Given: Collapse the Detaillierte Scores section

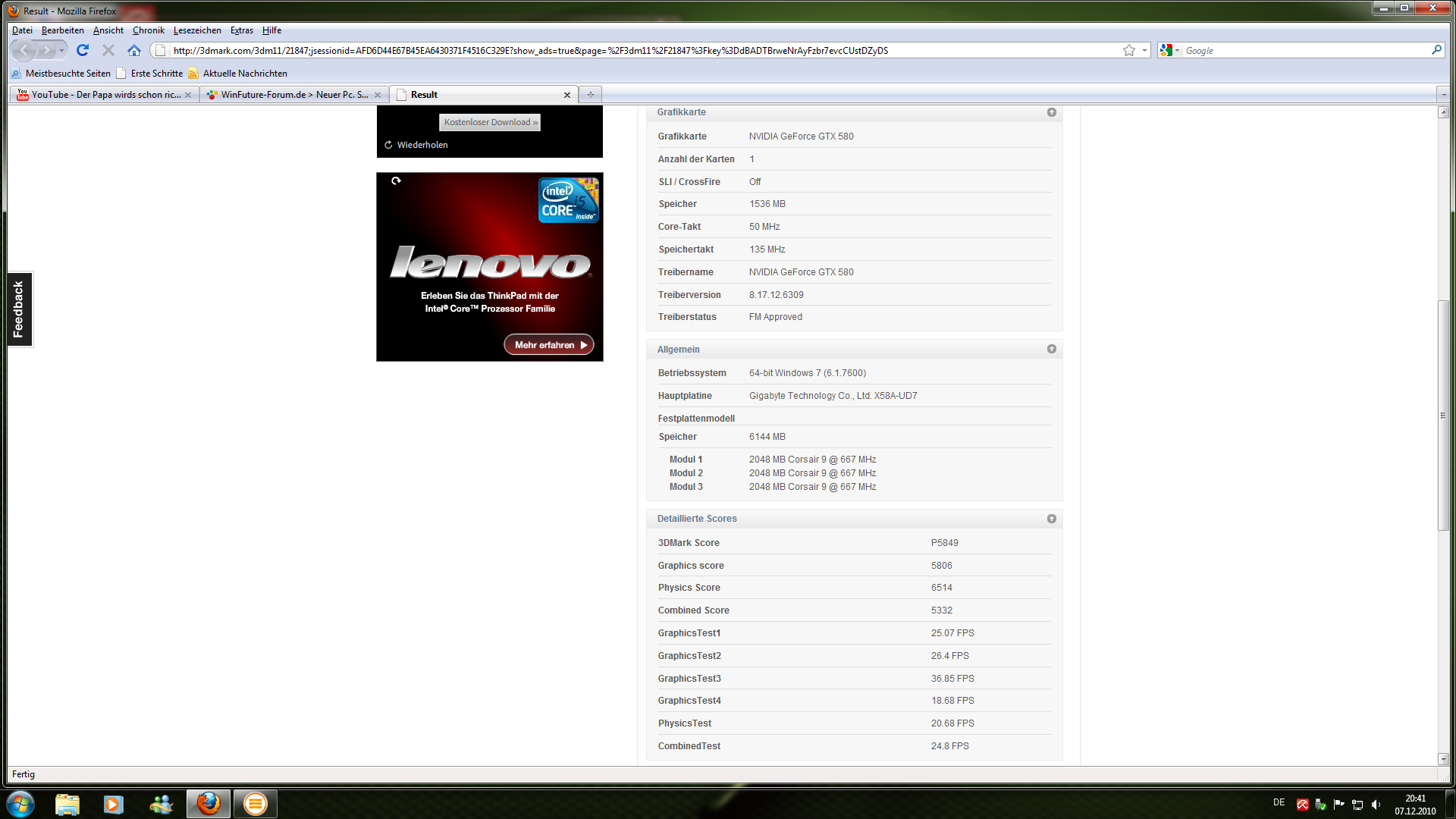Looking at the screenshot, I should (x=1051, y=519).
